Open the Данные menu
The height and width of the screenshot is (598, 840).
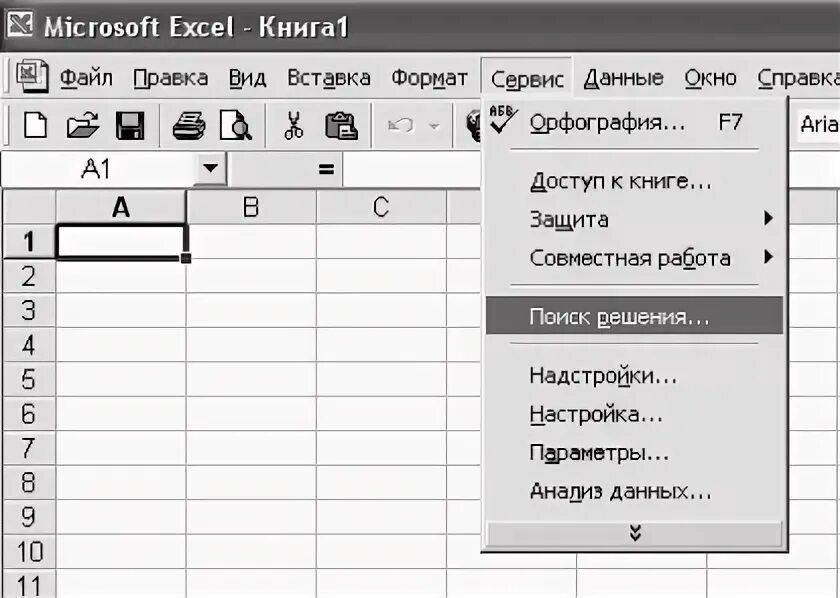[624, 78]
